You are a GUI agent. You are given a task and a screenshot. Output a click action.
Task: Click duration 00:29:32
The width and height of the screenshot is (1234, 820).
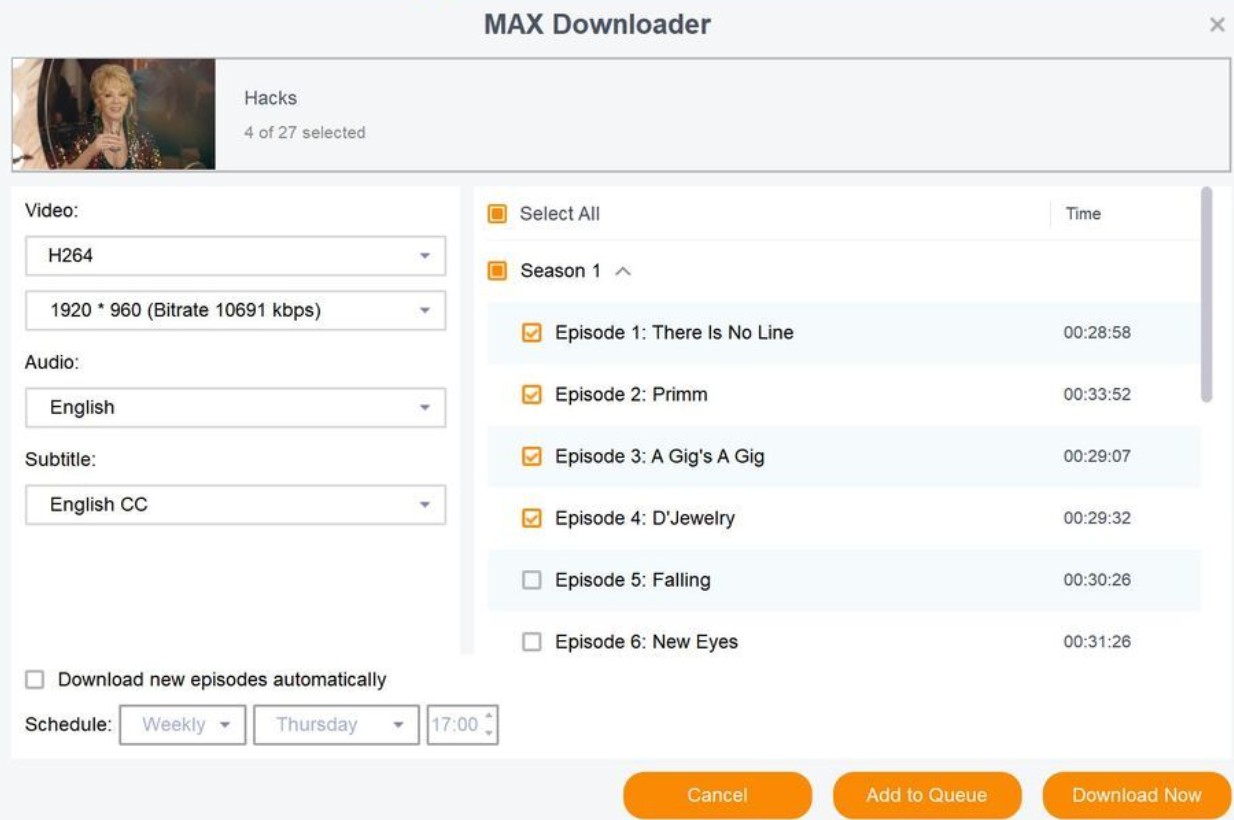tap(1097, 519)
